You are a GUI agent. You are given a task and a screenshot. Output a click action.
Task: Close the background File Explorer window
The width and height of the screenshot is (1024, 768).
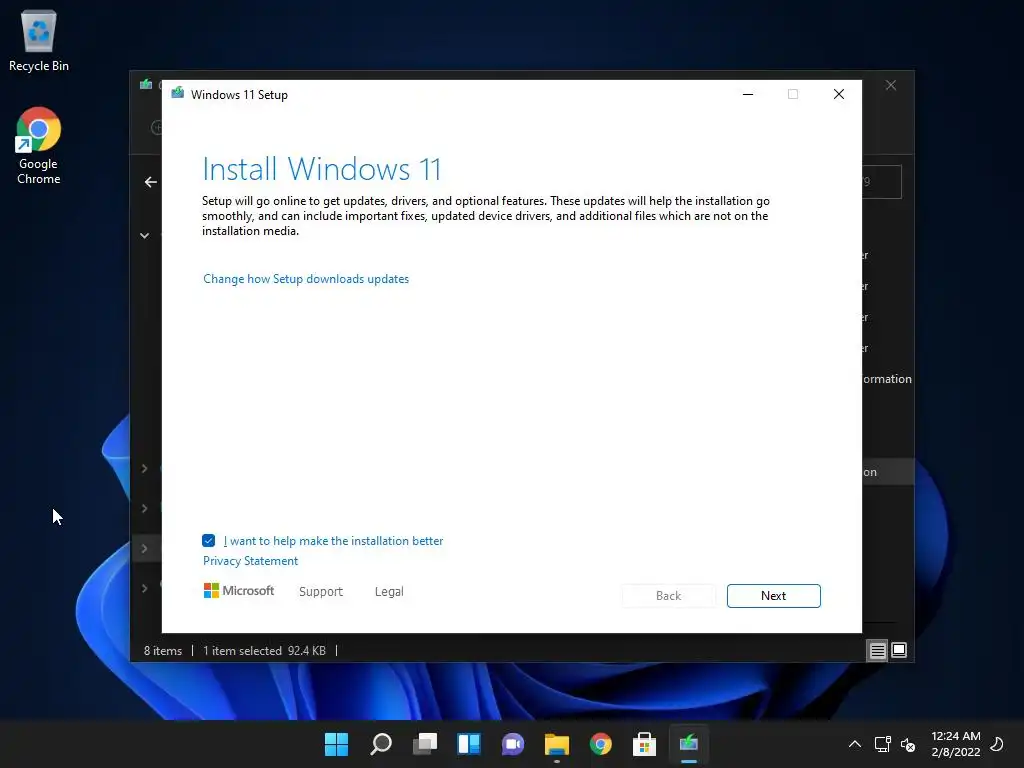tap(891, 86)
